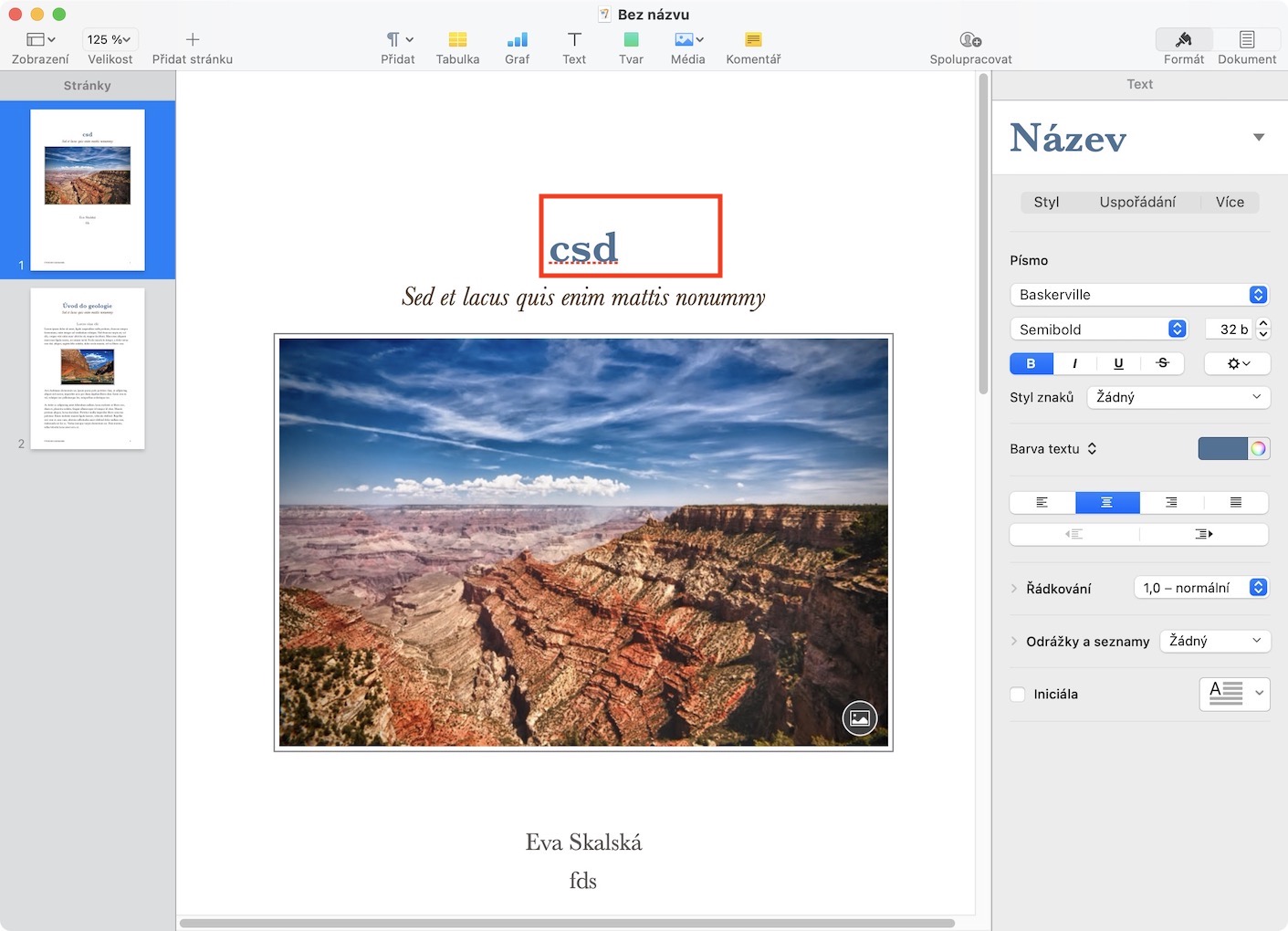Switch to the Styl tab
This screenshot has width=1288, height=931.
[1046, 203]
